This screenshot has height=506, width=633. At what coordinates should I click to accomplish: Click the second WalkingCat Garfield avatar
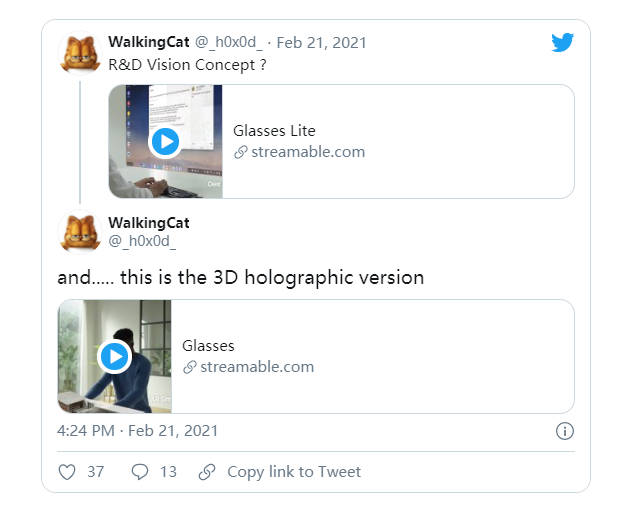(x=80, y=232)
